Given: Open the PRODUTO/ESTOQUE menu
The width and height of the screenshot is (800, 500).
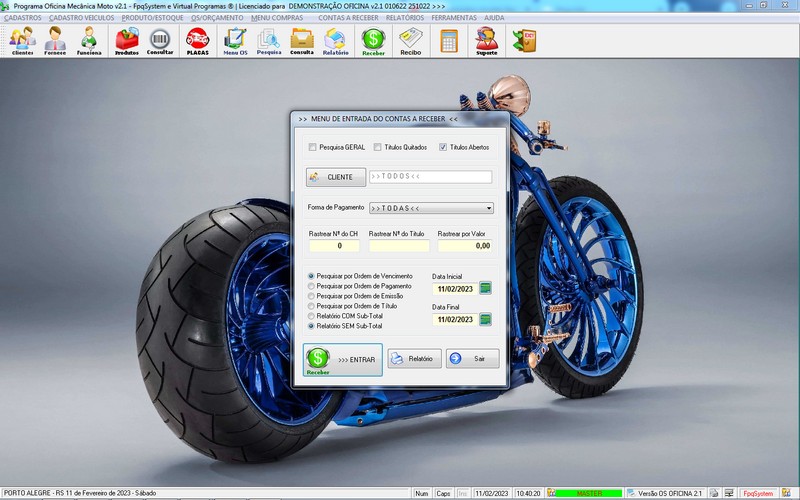Looking at the screenshot, I should [152, 18].
